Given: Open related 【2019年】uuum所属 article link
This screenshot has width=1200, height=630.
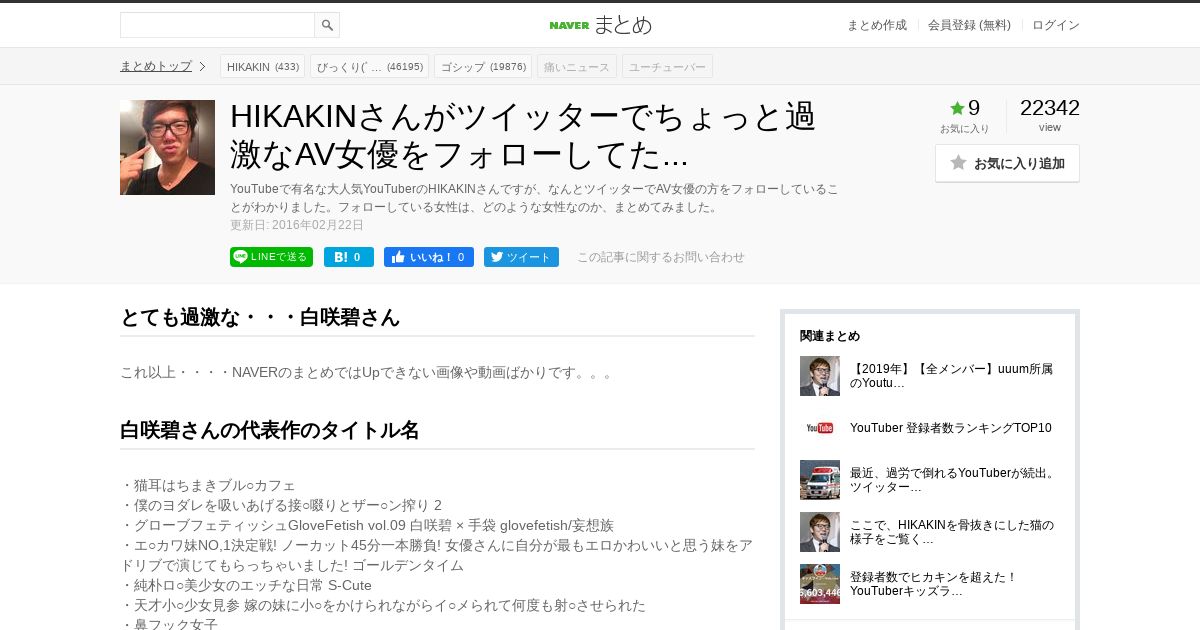Looking at the screenshot, I should tap(951, 376).
